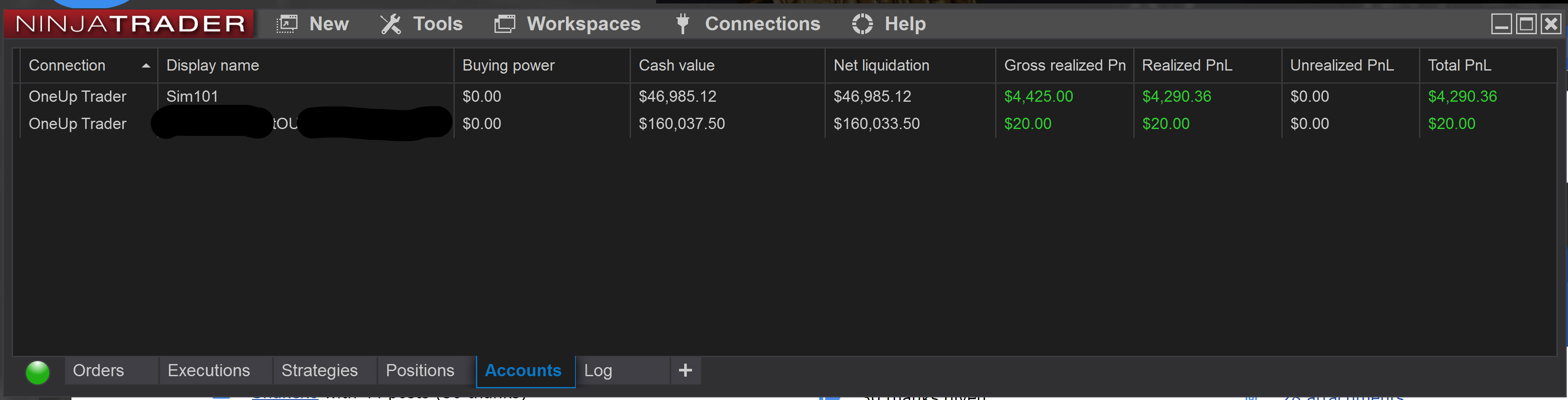Click the NinjaTrader logo
Image resolution: width=1568 pixels, height=400 pixels.
pos(129,24)
